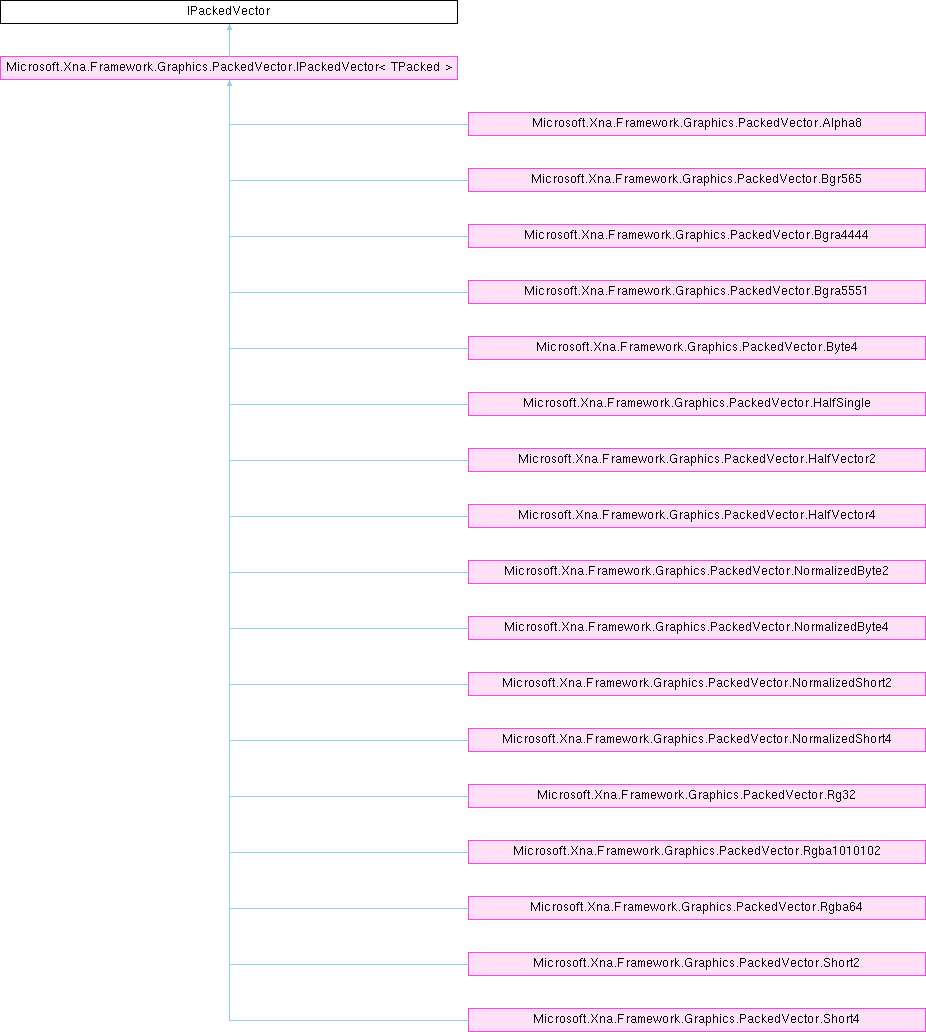Open the PackedVector.Bgra5551 class link
Screen dimensions: 926x1032
point(697,292)
